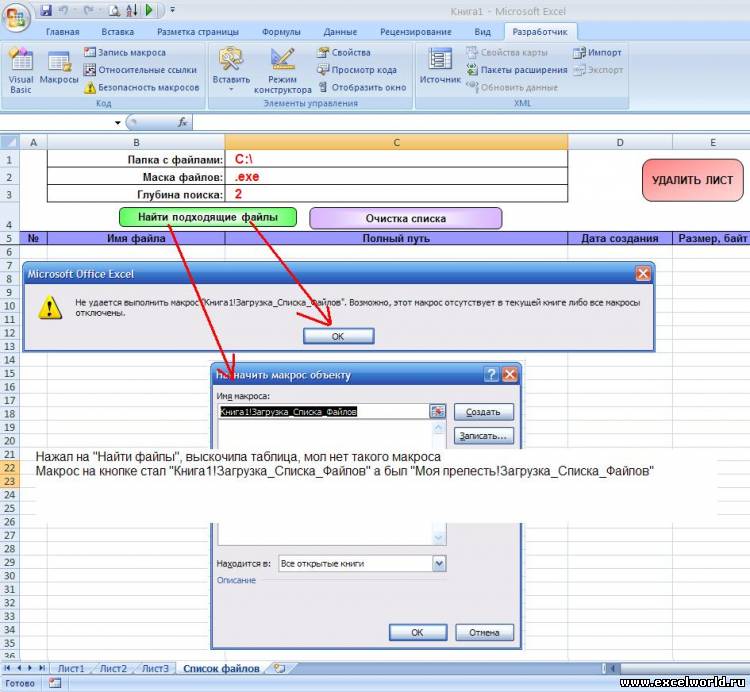This screenshot has width=750, height=692.
Task: Open print preview from quick access toolbar
Action: [114, 10]
